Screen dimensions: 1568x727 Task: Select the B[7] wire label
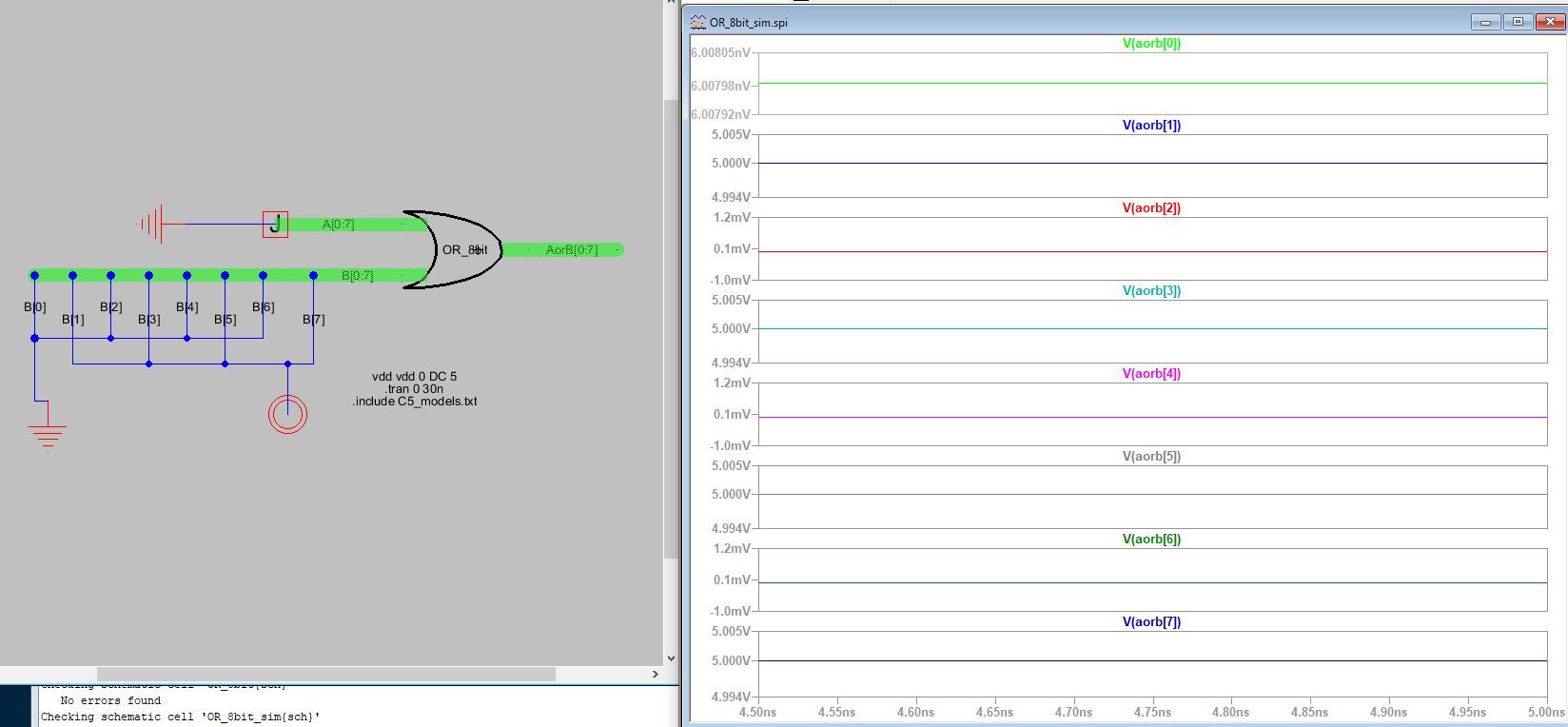click(x=313, y=320)
